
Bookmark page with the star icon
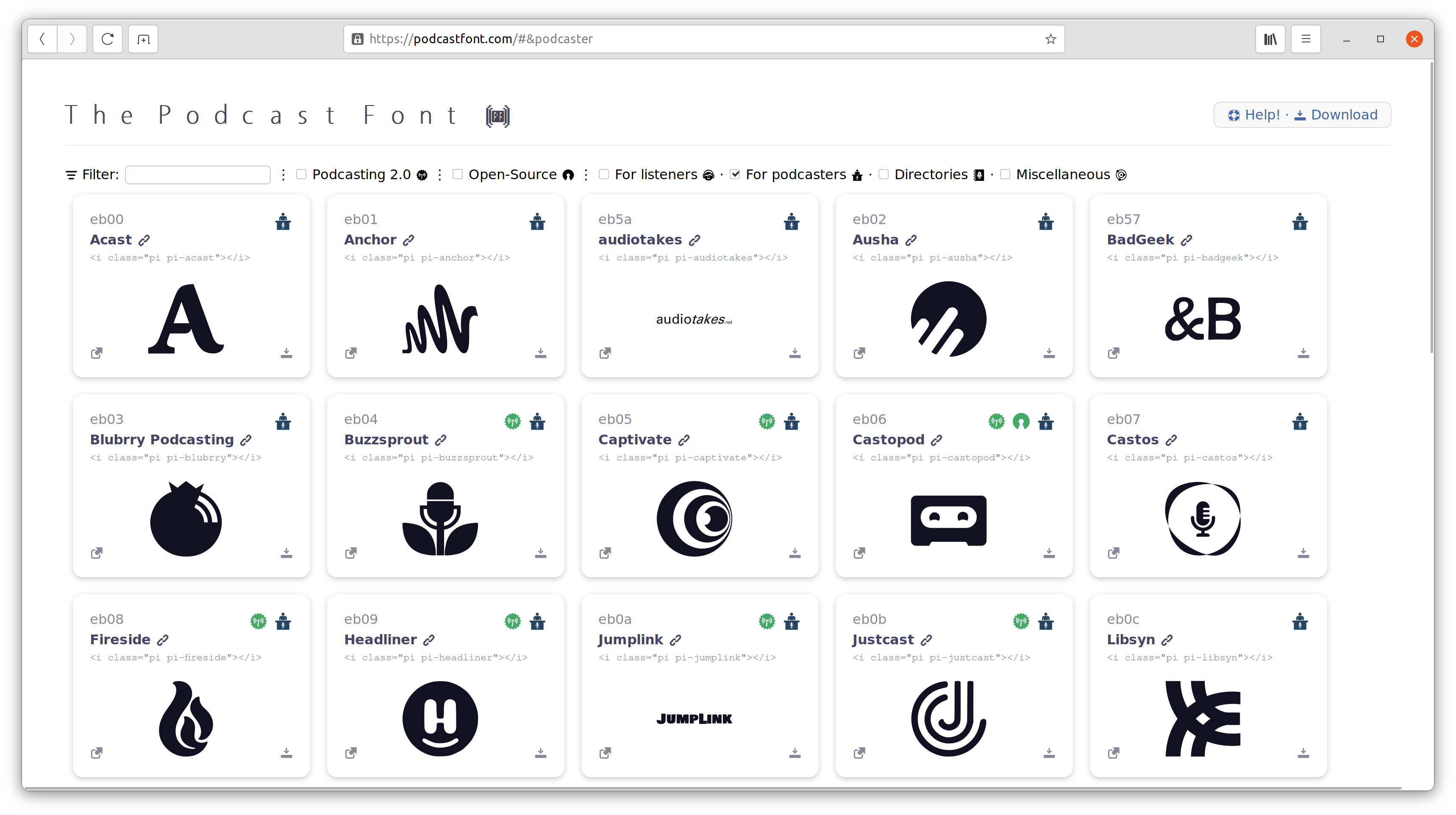point(1051,39)
